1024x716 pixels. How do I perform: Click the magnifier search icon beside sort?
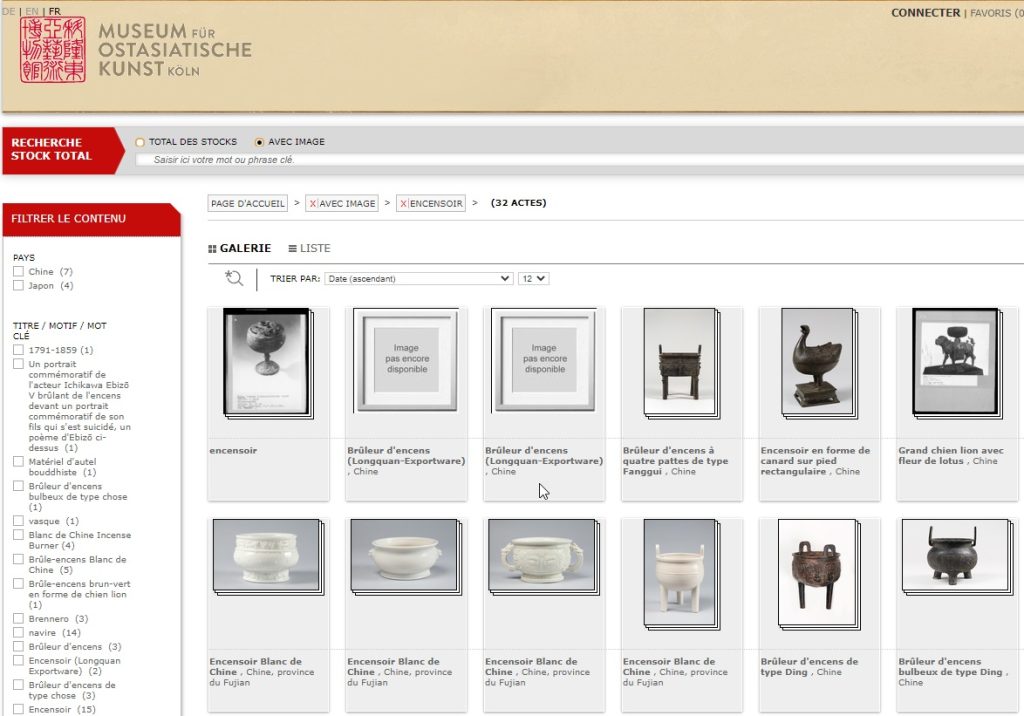click(x=234, y=279)
